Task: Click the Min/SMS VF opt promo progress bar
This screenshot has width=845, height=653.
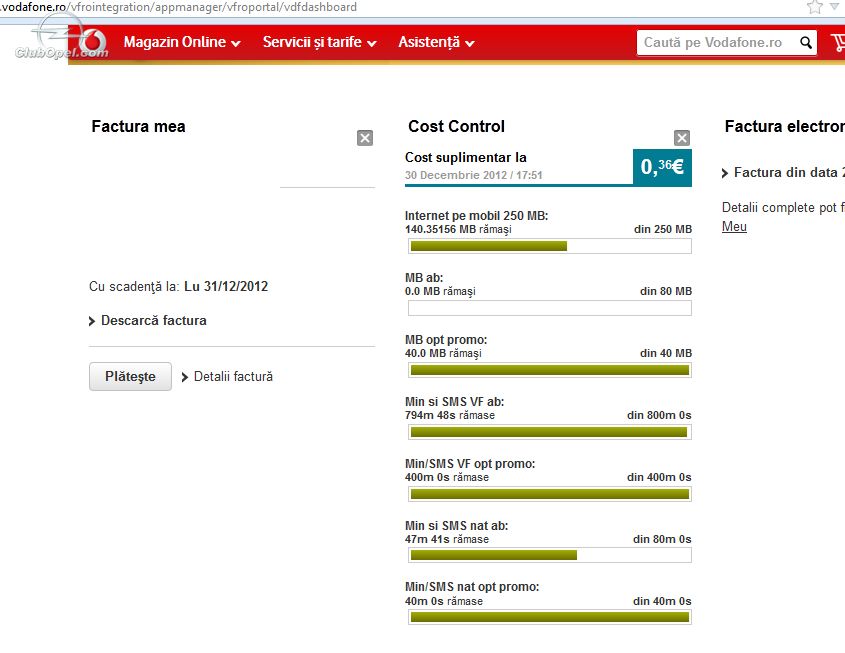Action: (x=550, y=494)
